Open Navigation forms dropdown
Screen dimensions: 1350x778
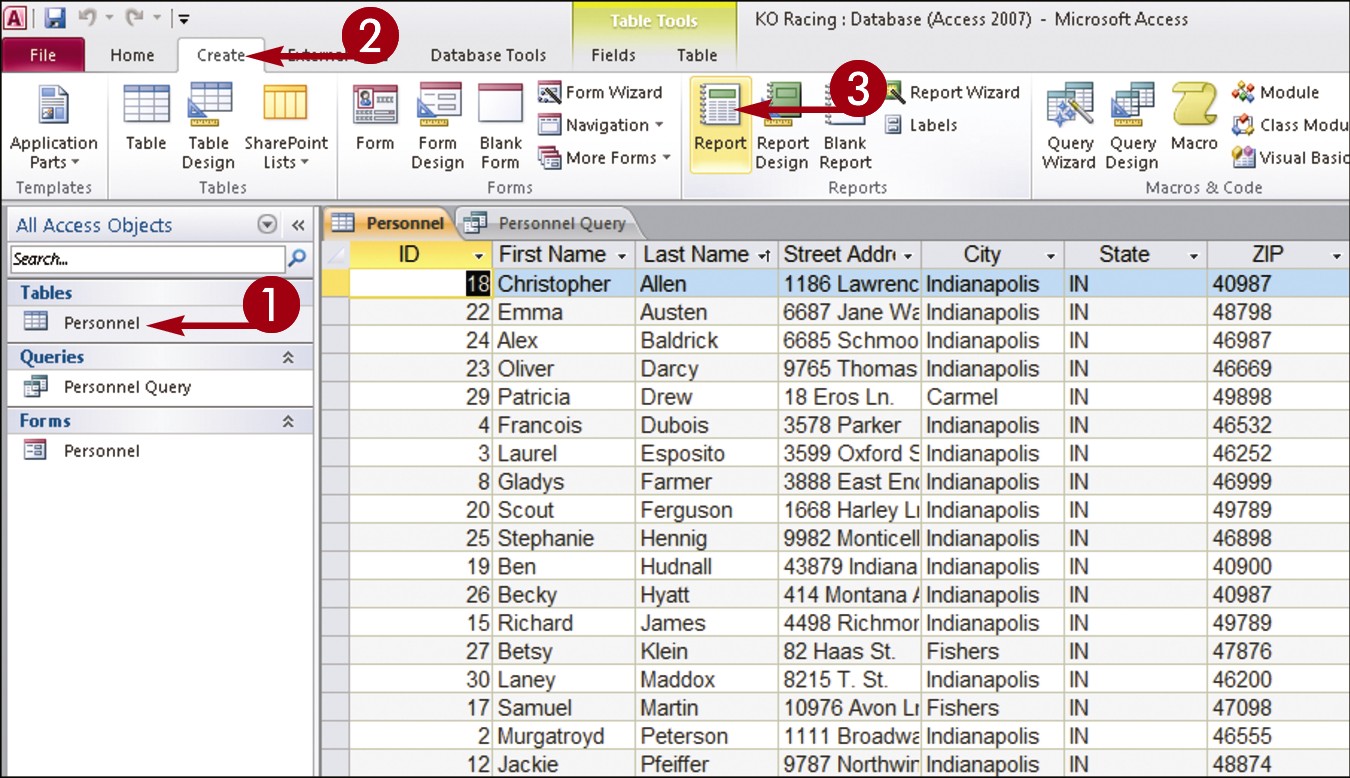pos(602,125)
